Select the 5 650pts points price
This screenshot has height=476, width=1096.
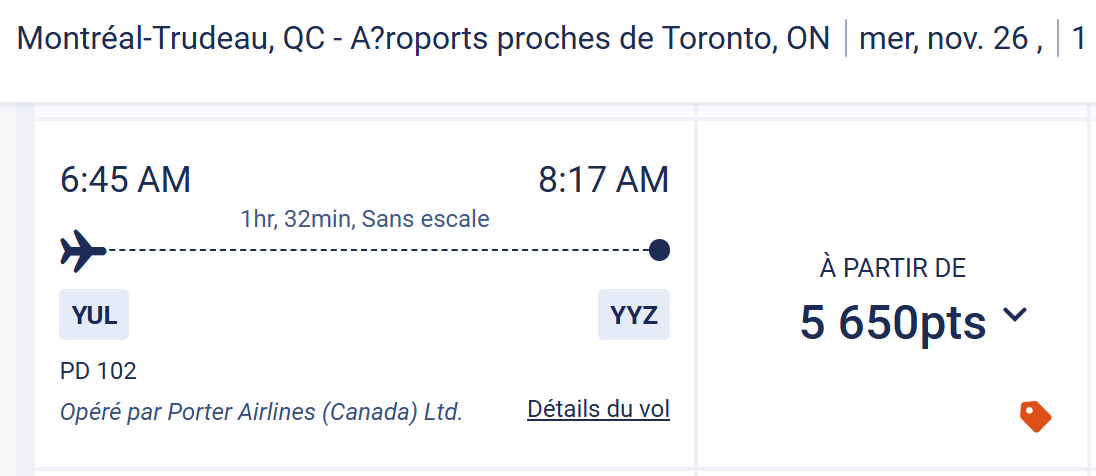892,322
